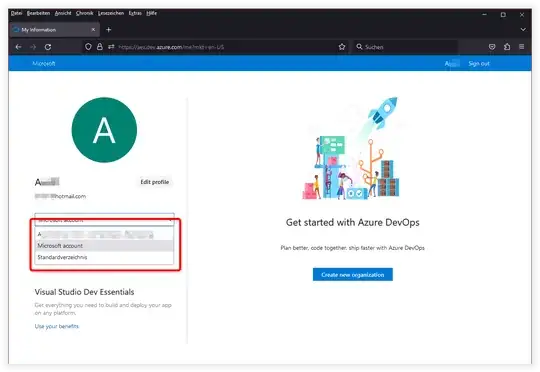
Task: Click the Sign out link
Action: (479, 63)
